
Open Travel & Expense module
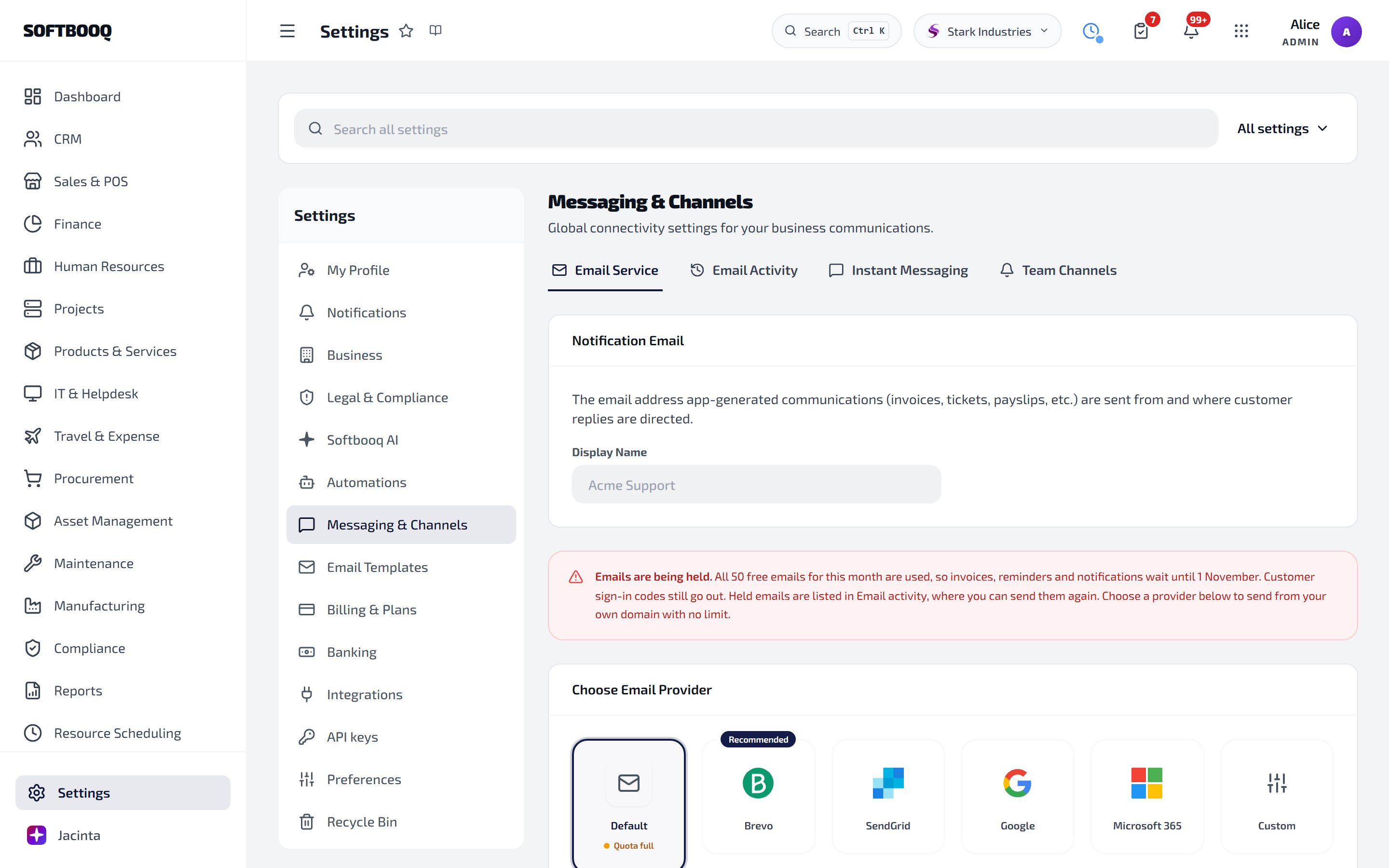(x=123, y=436)
